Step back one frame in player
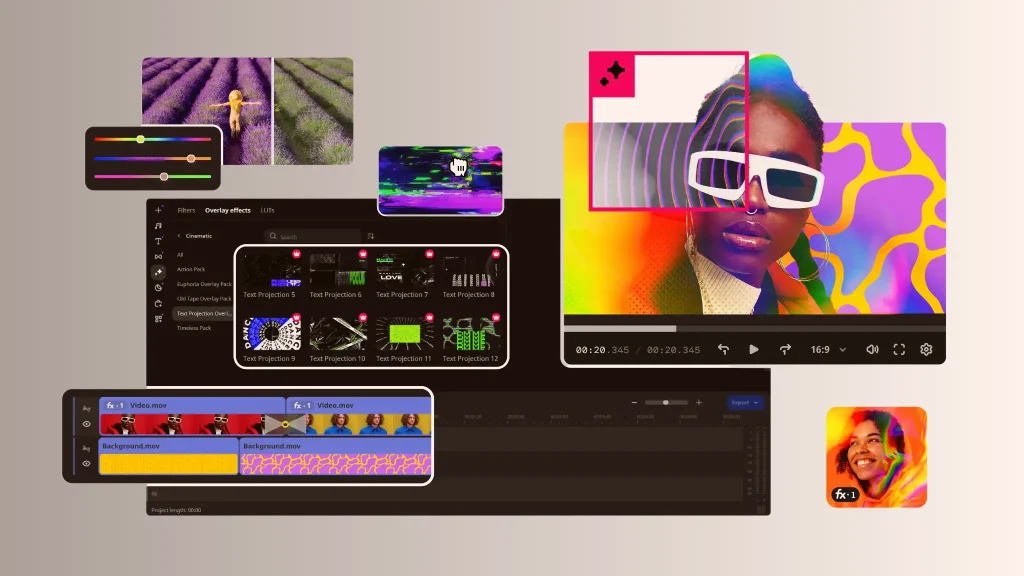This screenshot has height=576, width=1024. click(x=723, y=350)
